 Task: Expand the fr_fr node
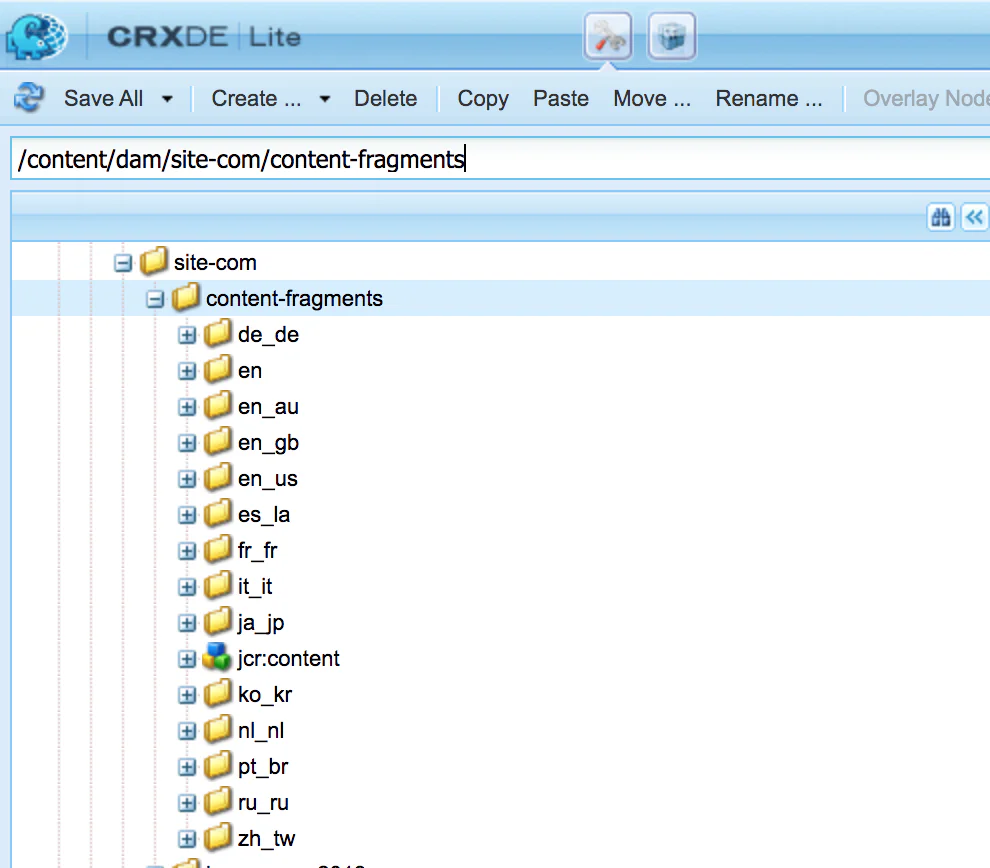coord(187,551)
